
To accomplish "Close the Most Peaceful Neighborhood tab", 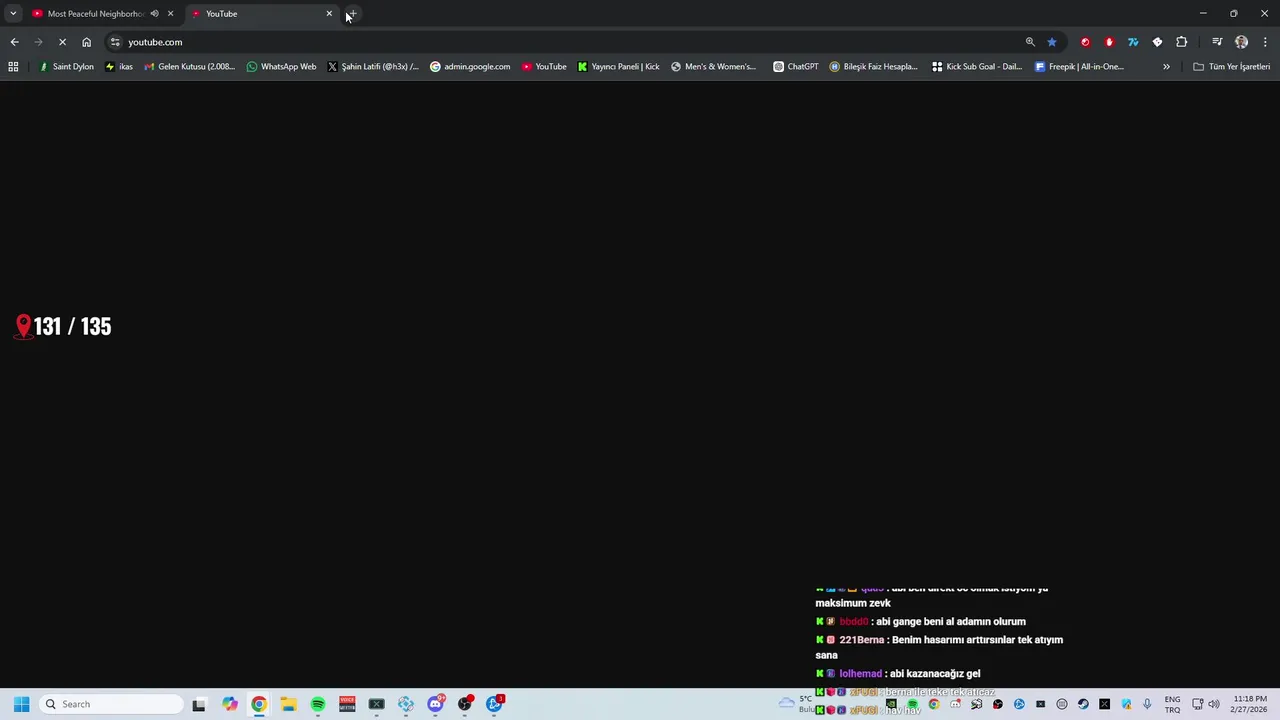I will coord(170,14).
